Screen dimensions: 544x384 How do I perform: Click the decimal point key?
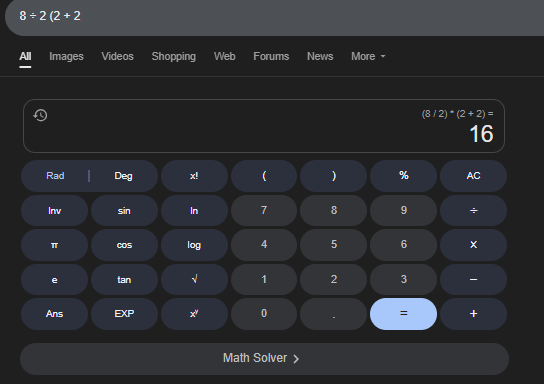(x=334, y=314)
